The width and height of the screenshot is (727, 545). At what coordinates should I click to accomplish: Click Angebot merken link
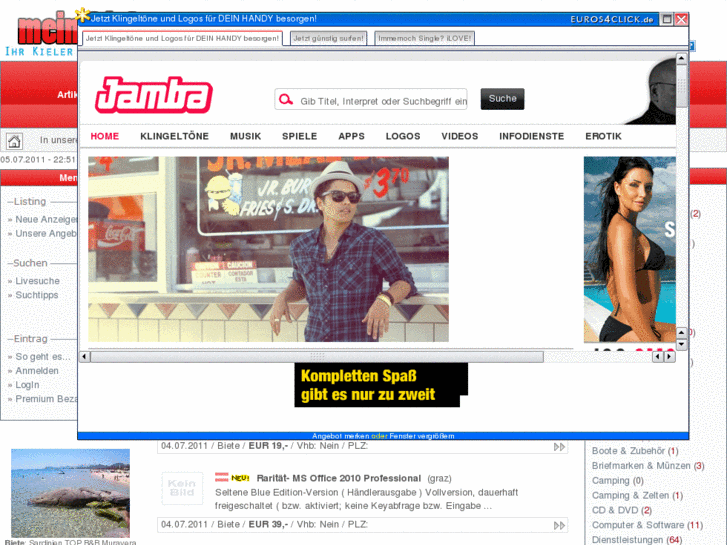pos(340,436)
